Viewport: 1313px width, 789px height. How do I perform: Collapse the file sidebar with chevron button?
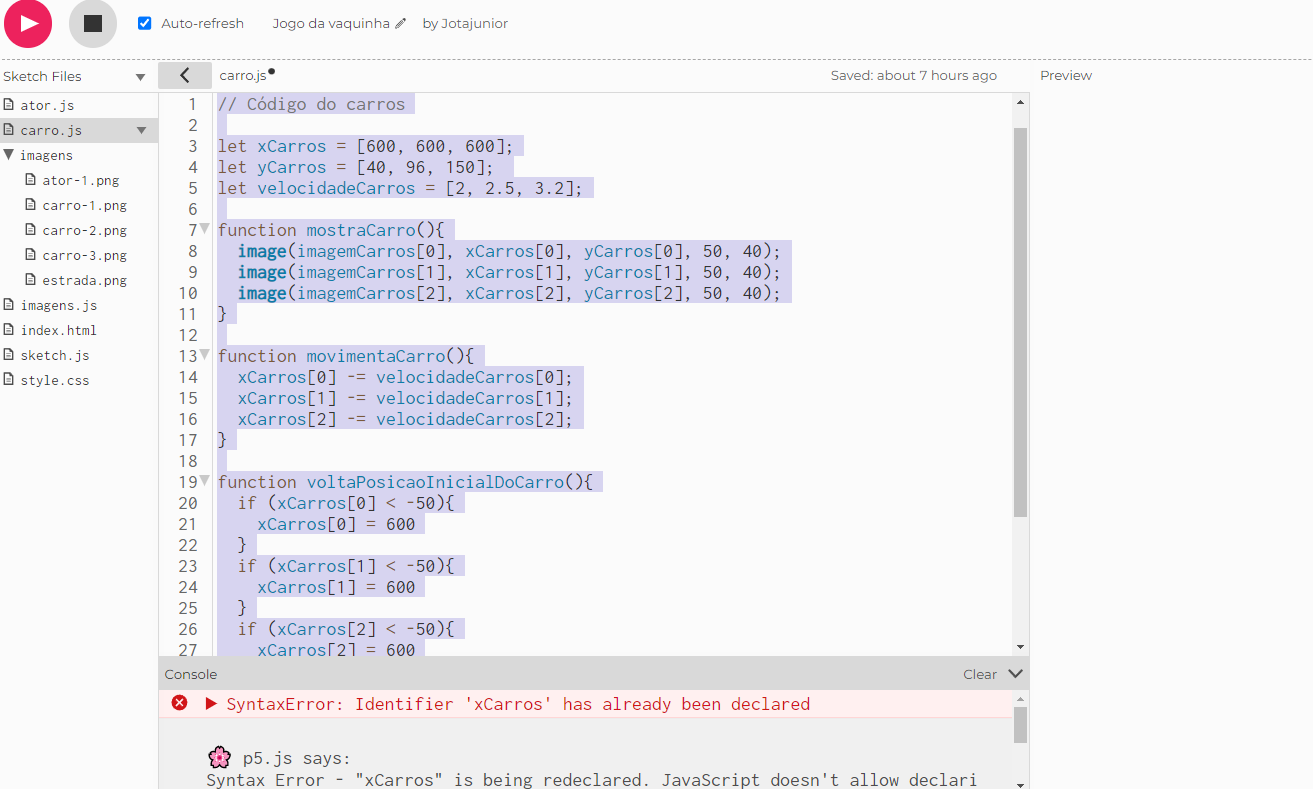[x=185, y=75]
